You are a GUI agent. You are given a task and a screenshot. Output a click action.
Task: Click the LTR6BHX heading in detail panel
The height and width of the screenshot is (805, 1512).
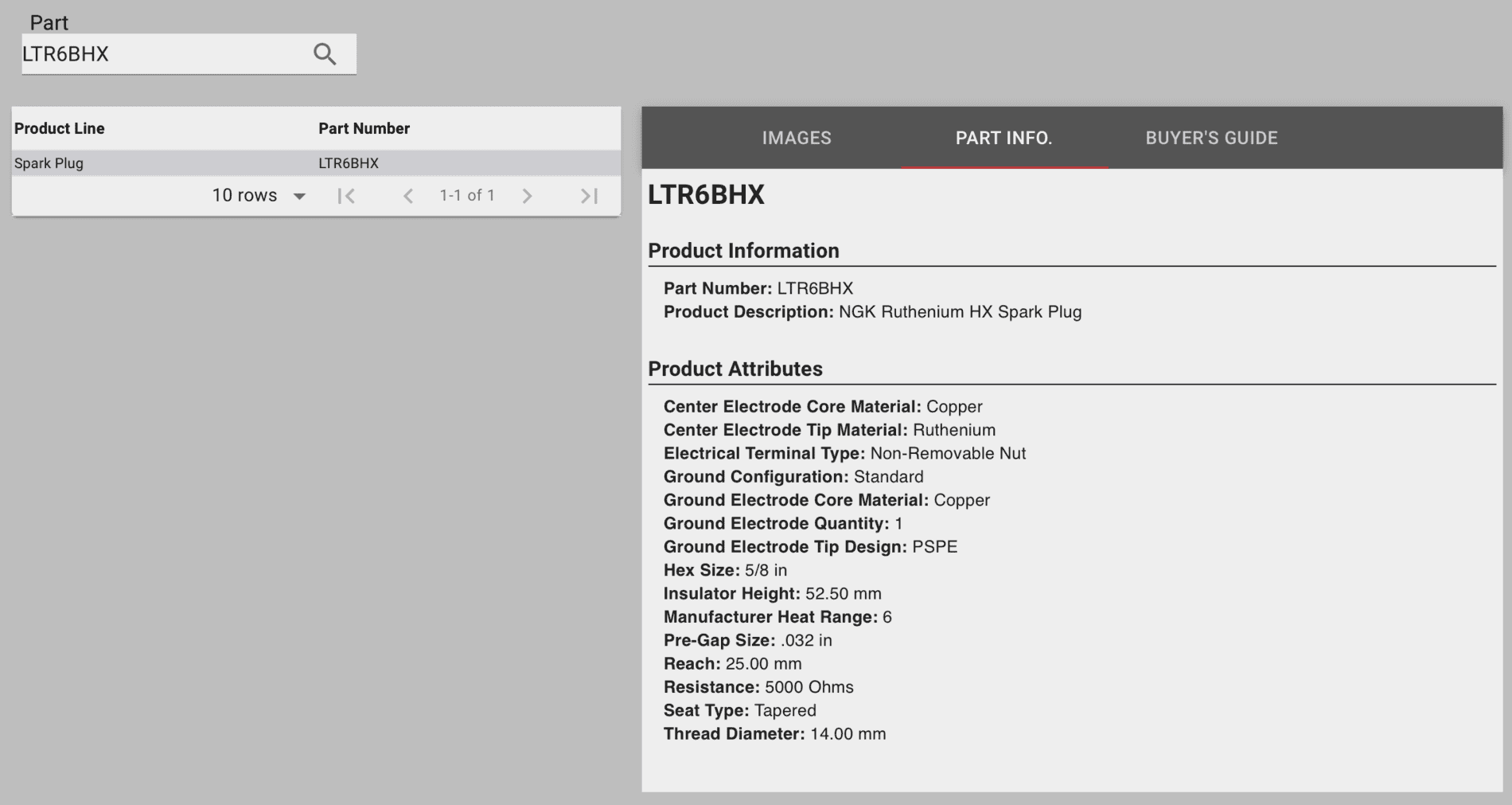coord(706,194)
